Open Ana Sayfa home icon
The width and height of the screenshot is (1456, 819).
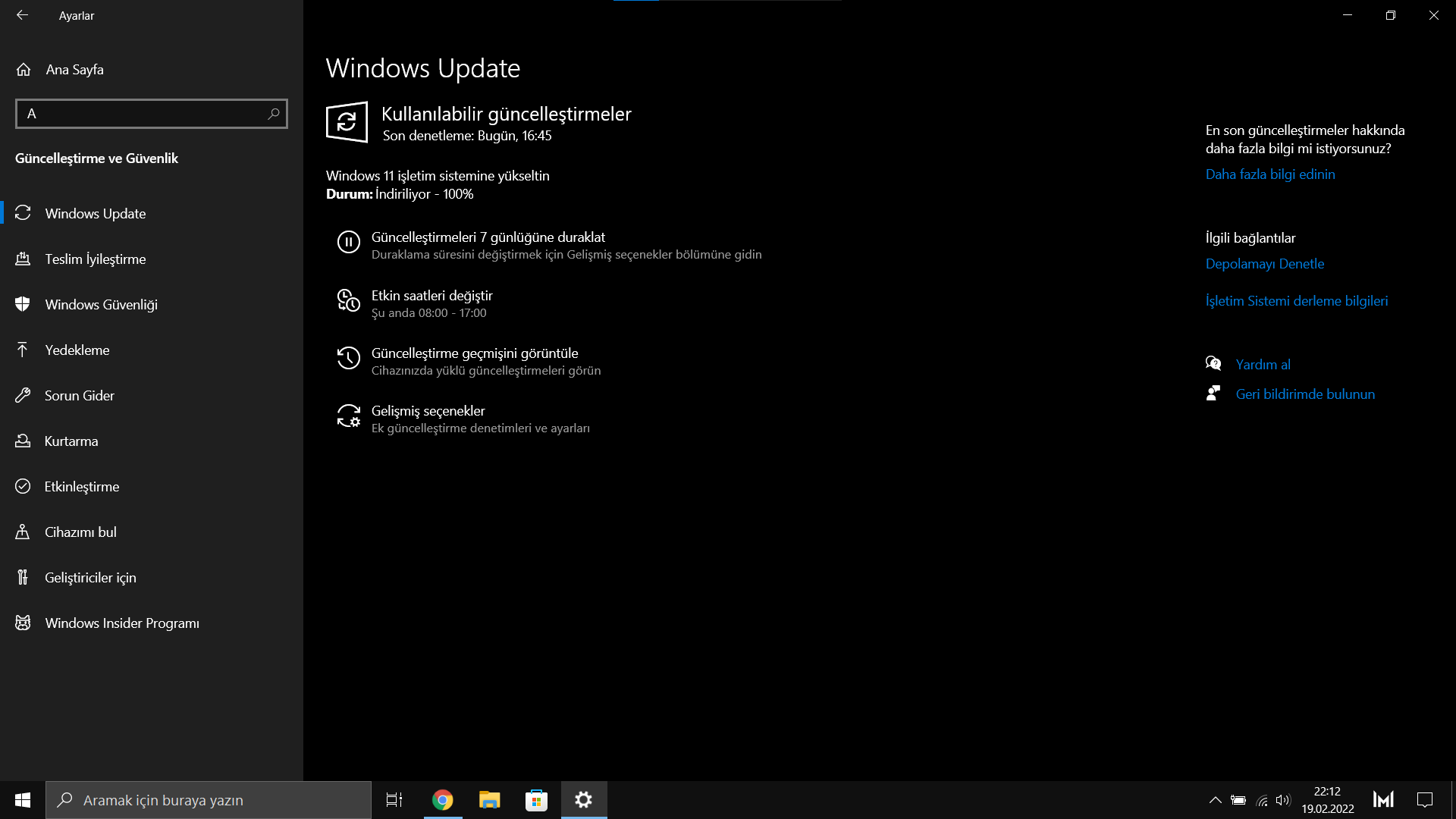pyautogui.click(x=24, y=70)
